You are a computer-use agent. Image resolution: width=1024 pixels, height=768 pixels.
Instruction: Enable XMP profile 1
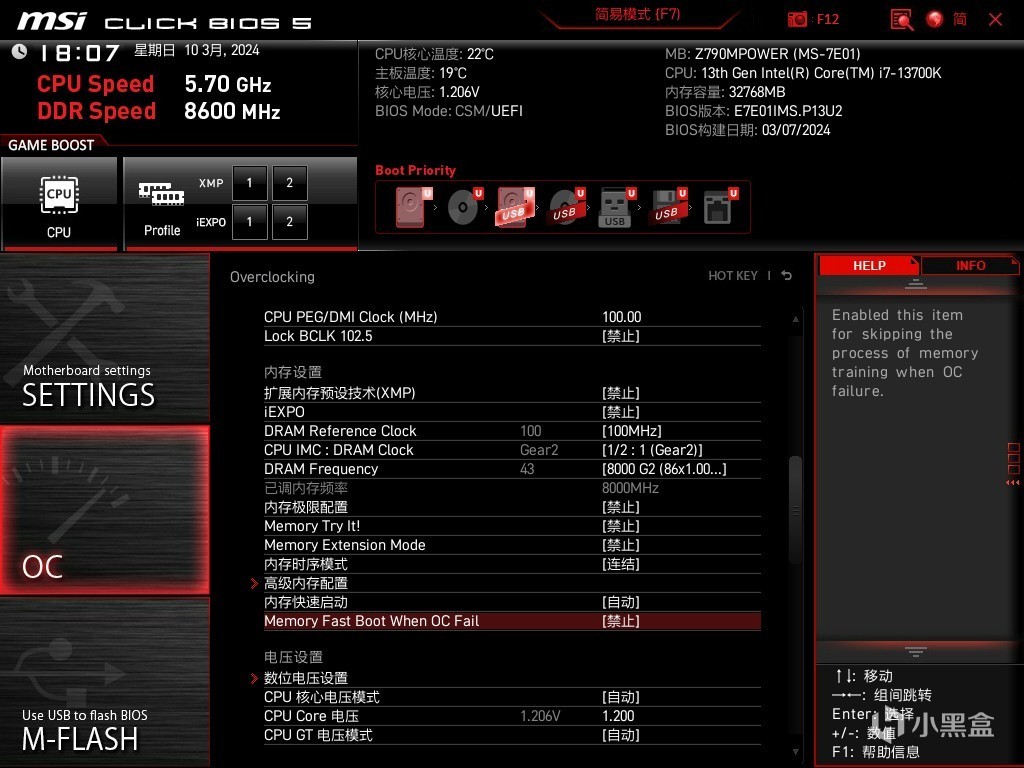tap(249, 183)
